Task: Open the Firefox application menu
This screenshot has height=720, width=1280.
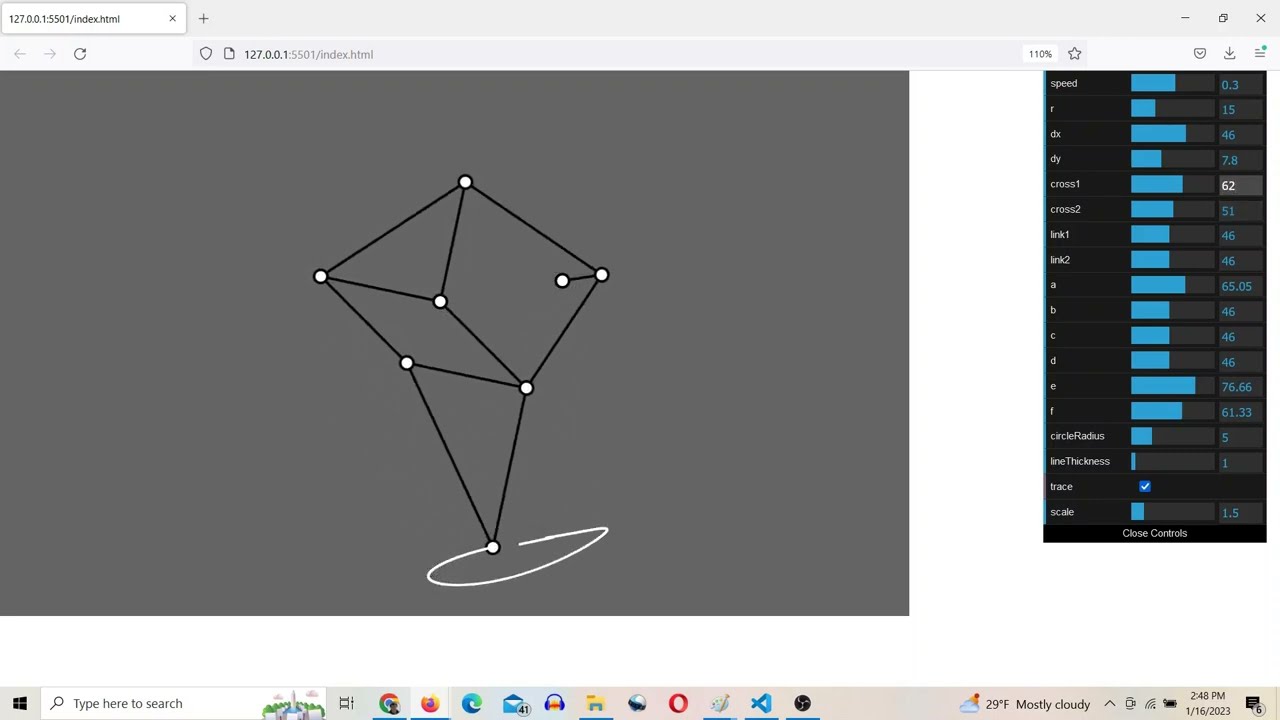Action: pyautogui.click(x=1260, y=54)
